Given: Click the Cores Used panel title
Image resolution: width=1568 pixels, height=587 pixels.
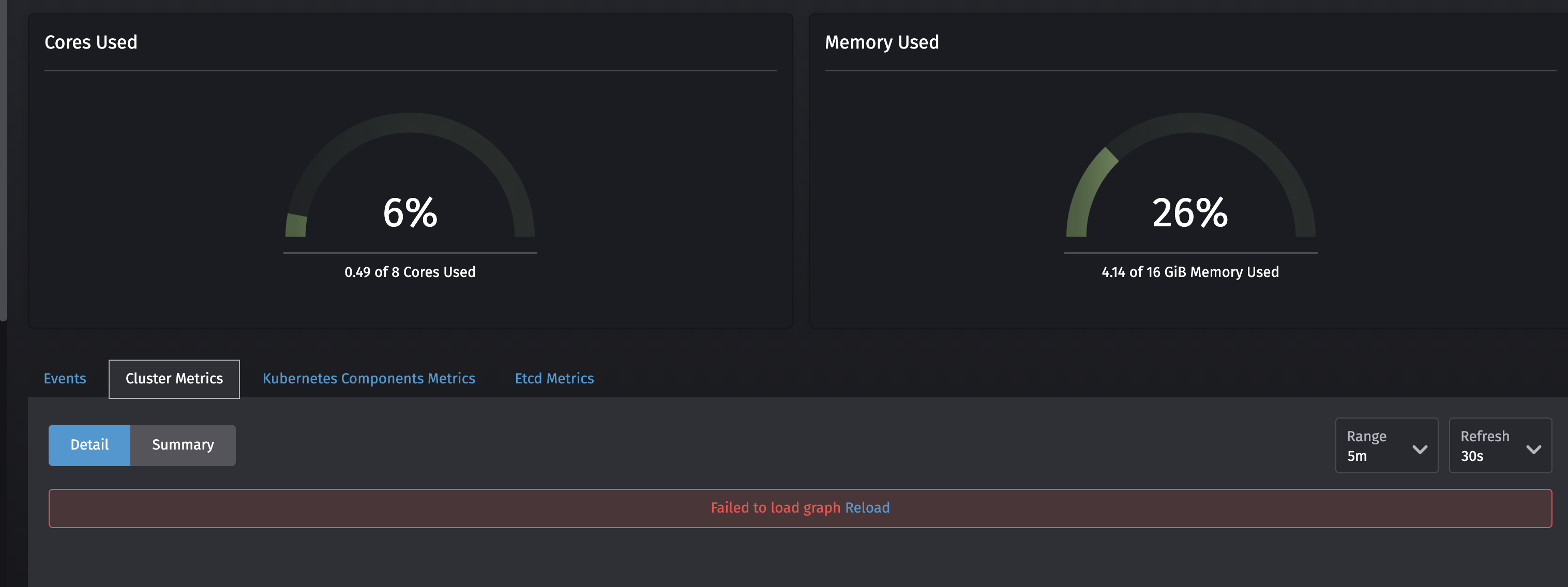Looking at the screenshot, I should (x=91, y=41).
